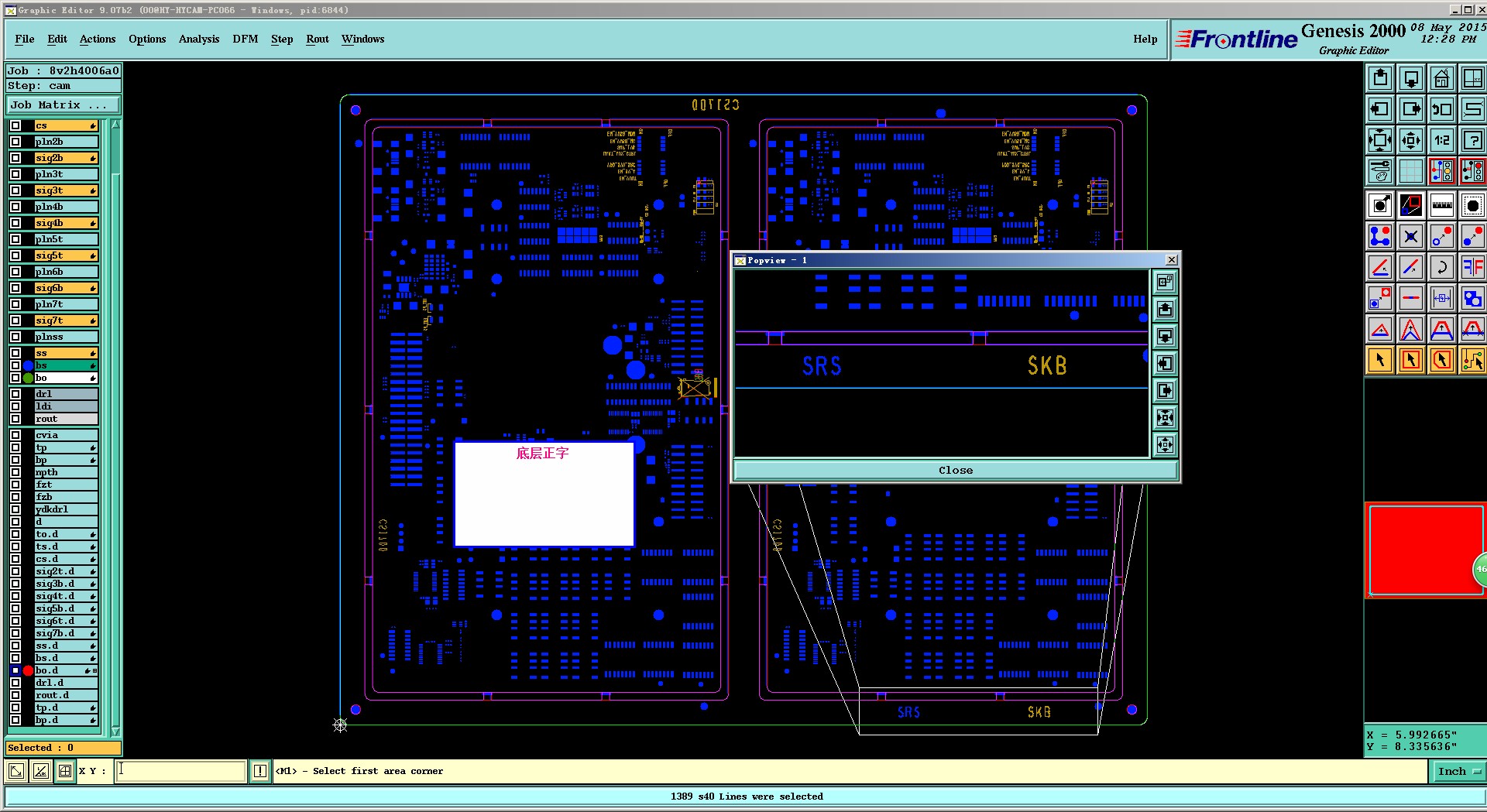Toggle the rout layer checkbox
Image resolution: width=1487 pixels, height=812 pixels.
click(x=15, y=419)
